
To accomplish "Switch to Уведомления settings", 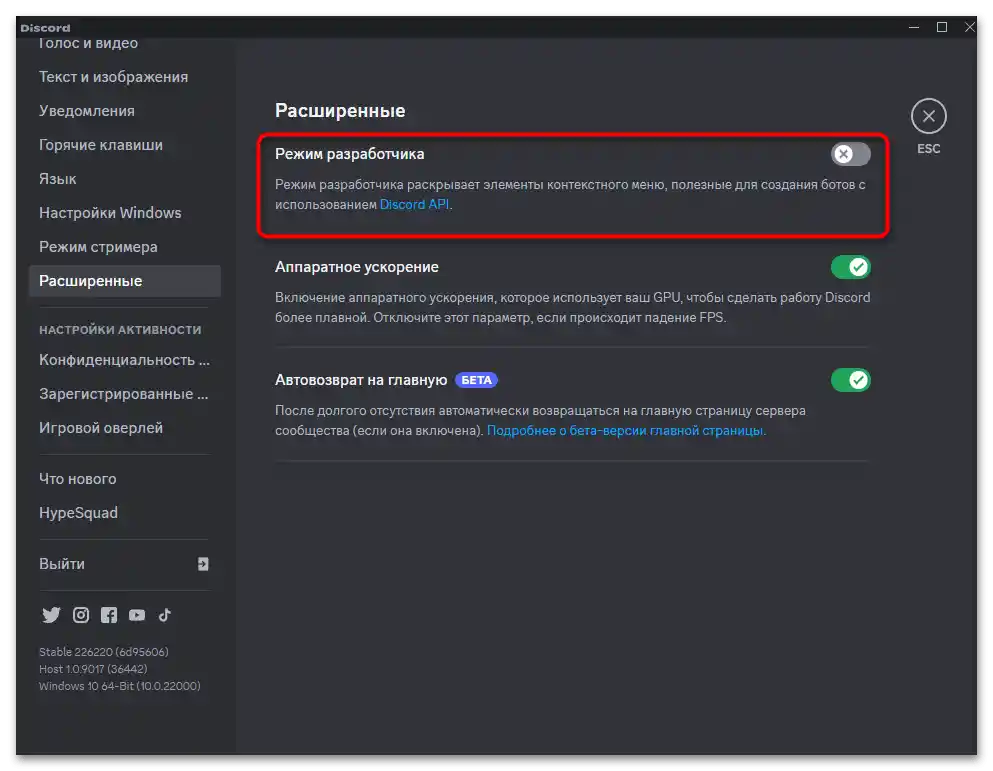I will pyautogui.click(x=86, y=110).
